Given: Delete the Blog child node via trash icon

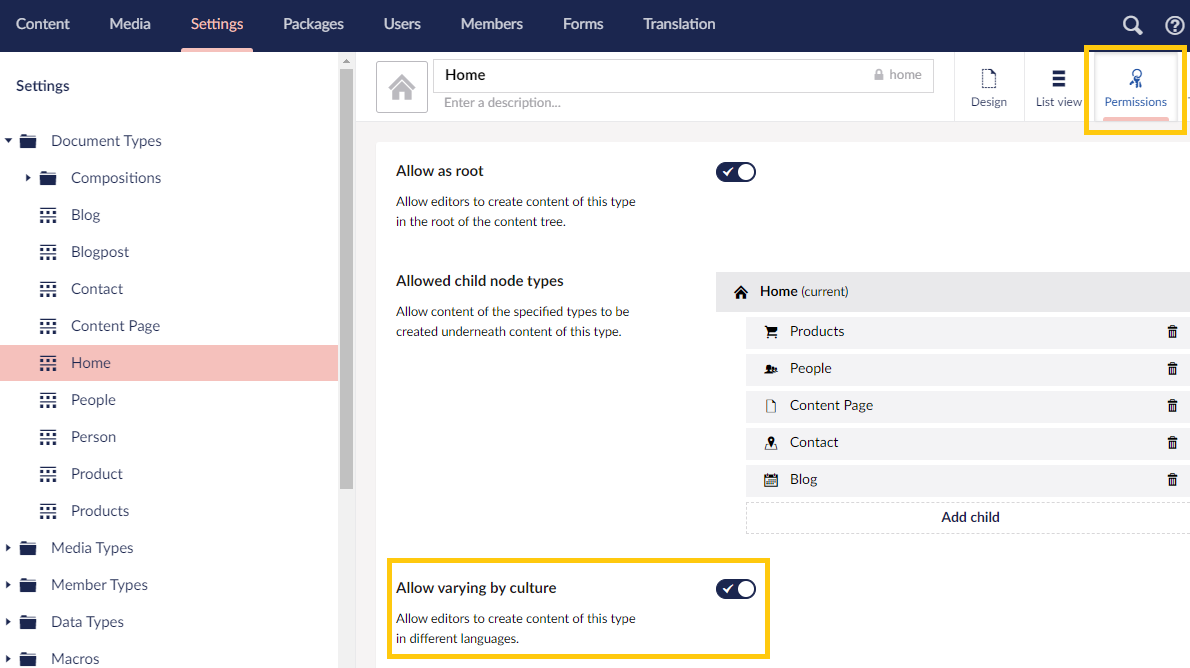Looking at the screenshot, I should pyautogui.click(x=1172, y=479).
